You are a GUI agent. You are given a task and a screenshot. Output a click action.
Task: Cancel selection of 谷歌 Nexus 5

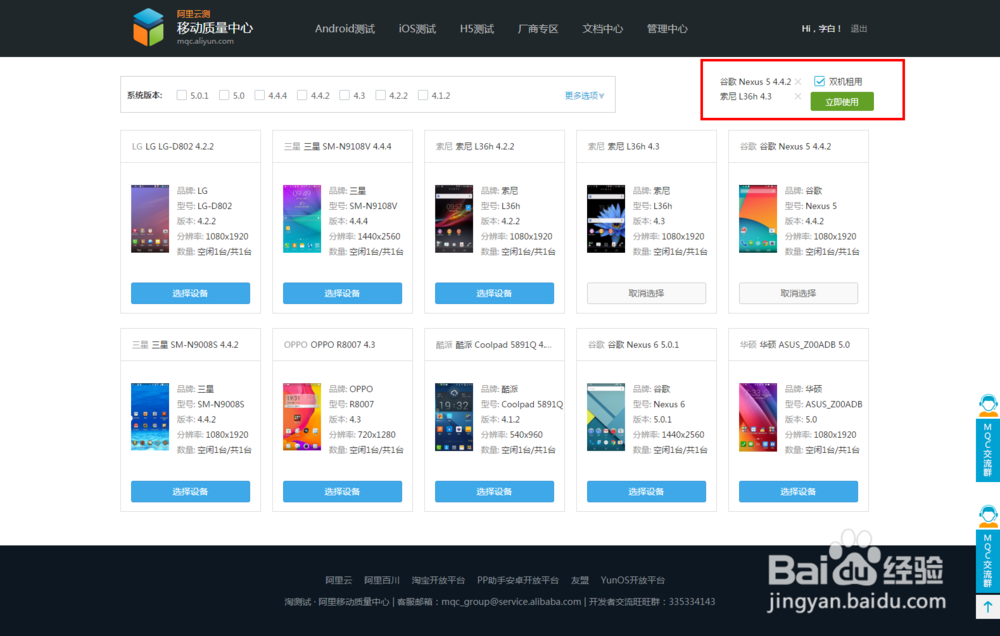click(798, 293)
